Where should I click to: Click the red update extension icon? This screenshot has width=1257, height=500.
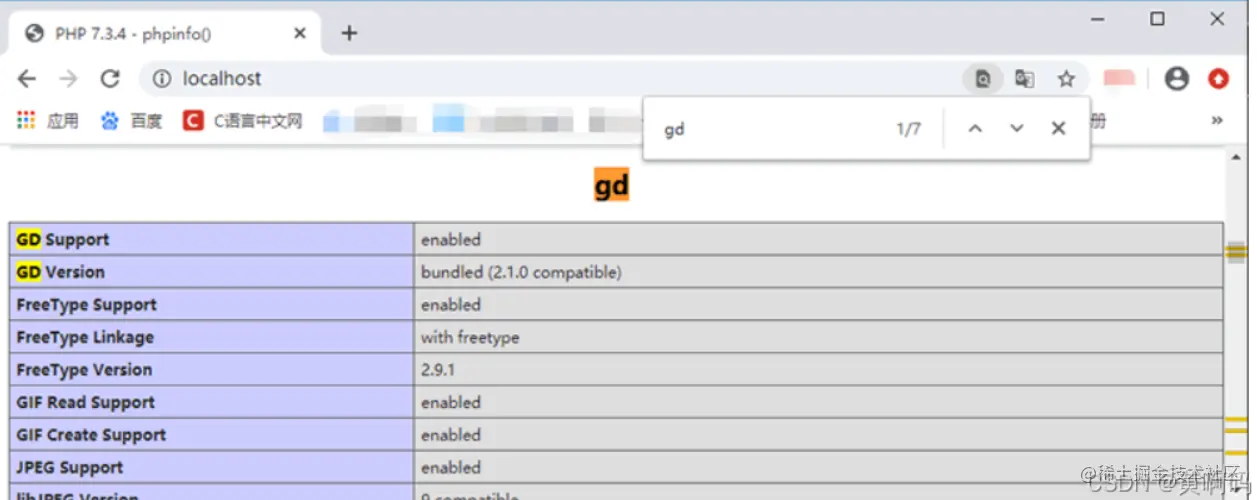[1218, 79]
